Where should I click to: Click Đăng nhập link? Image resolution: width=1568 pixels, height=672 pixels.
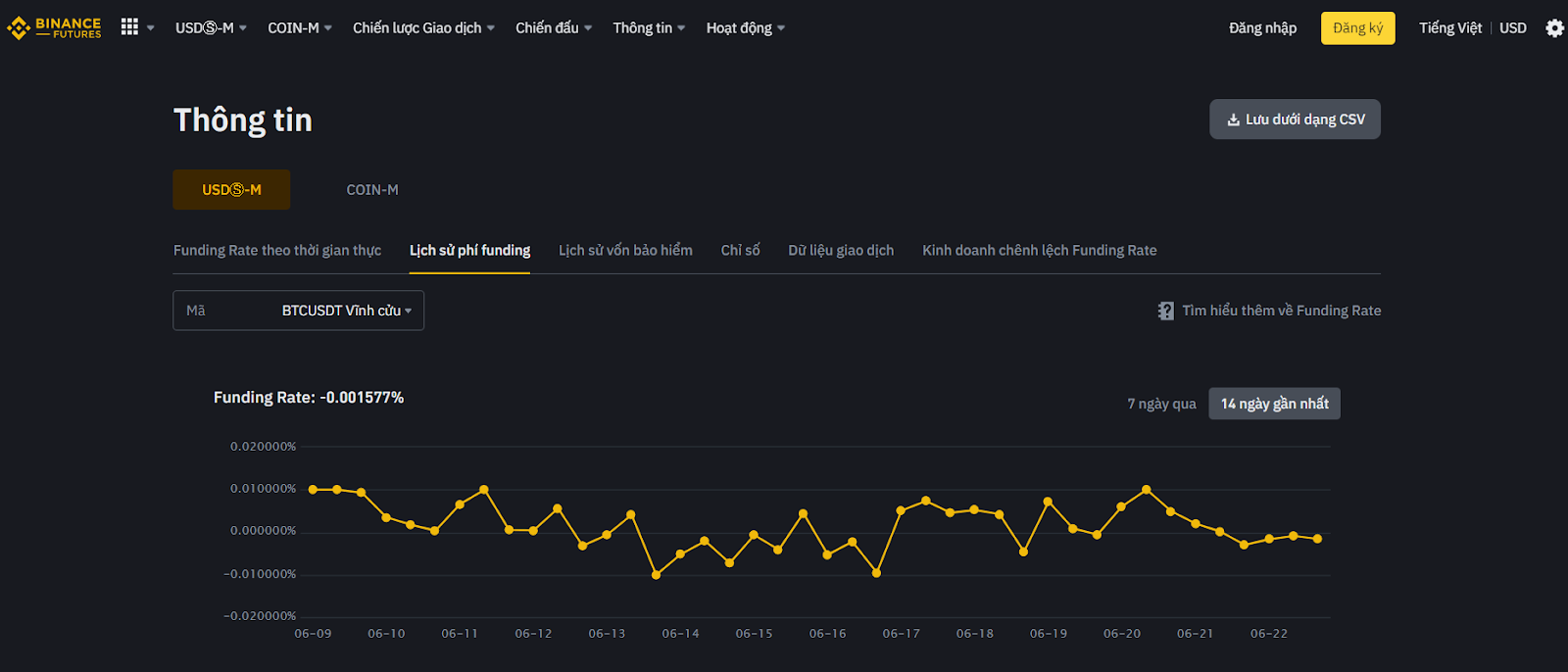click(x=1262, y=27)
